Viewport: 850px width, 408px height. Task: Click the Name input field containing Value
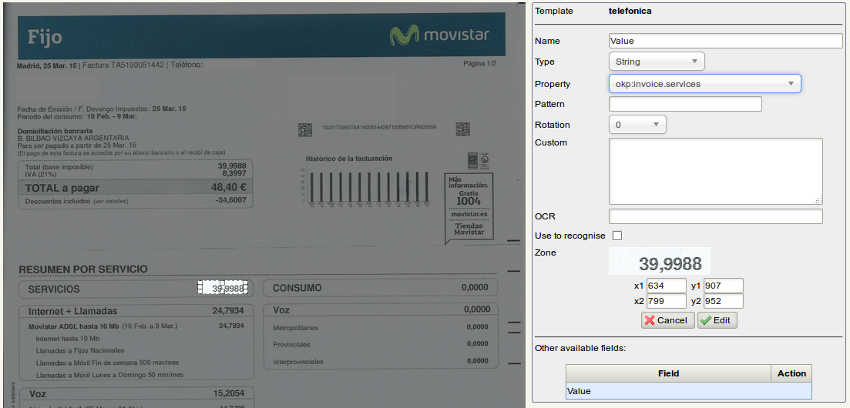(x=726, y=41)
